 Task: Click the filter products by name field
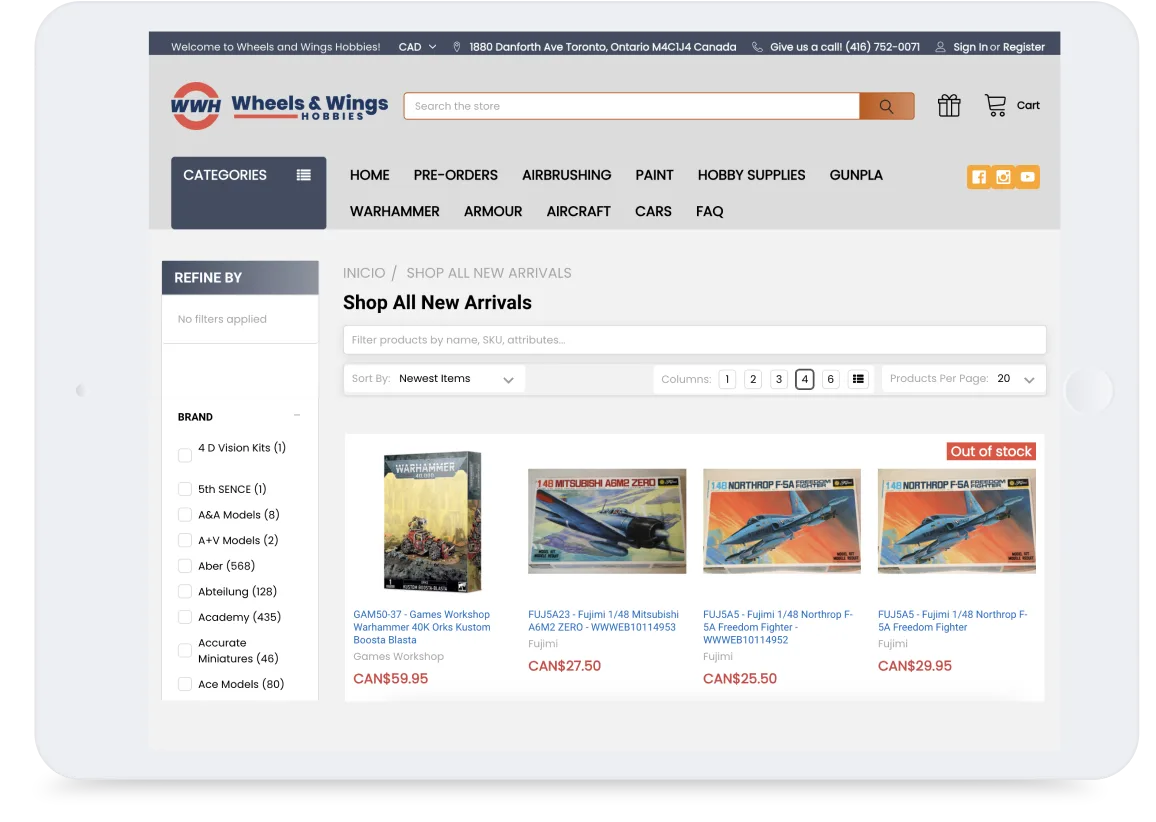click(694, 340)
